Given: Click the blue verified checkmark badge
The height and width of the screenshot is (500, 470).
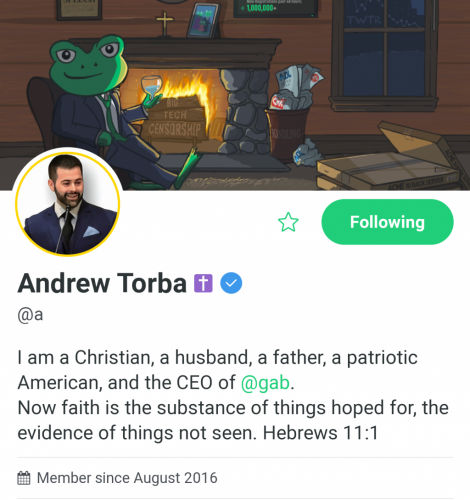Looking at the screenshot, I should point(231,283).
